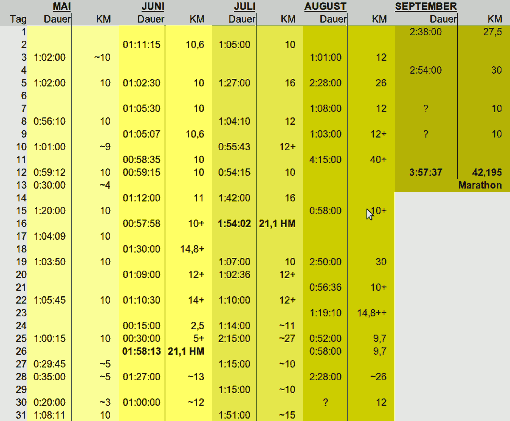Screen dimensions: 510x421
Task: Click the 26 KM cell in August
Action: (x=381, y=83)
